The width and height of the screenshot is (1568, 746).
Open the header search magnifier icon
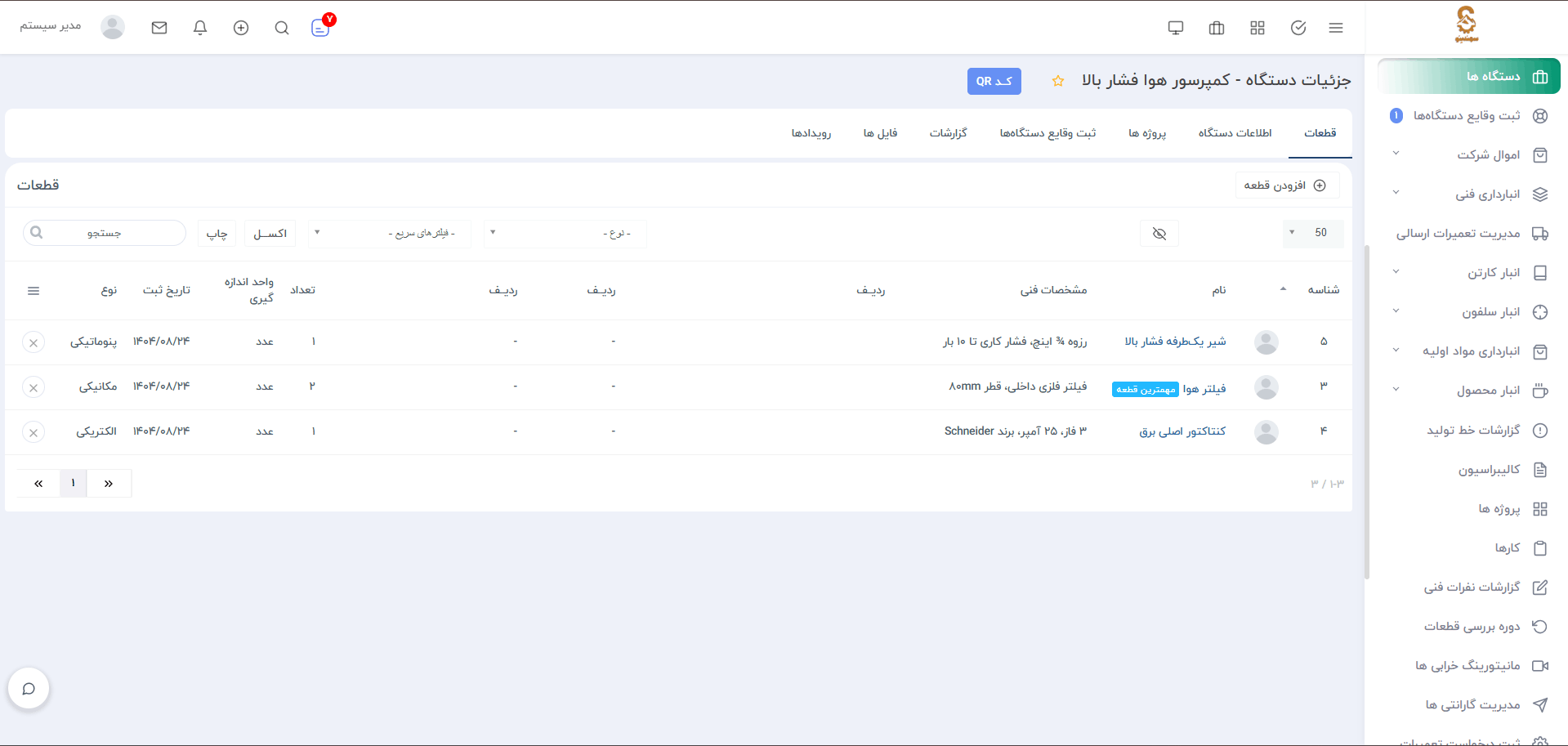282,28
